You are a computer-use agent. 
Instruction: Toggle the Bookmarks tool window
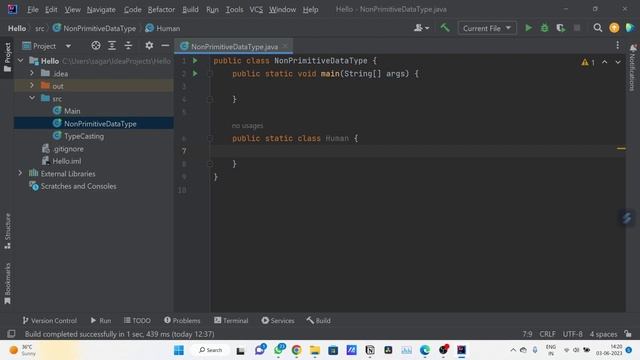[x=7, y=283]
